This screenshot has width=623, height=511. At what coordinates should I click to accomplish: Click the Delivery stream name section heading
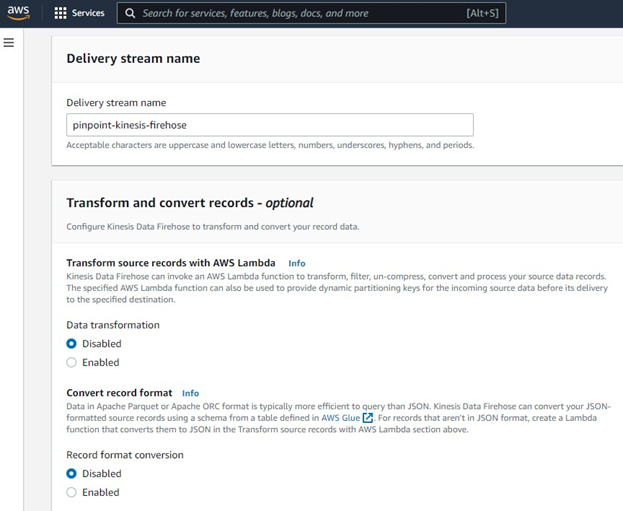coord(133,58)
